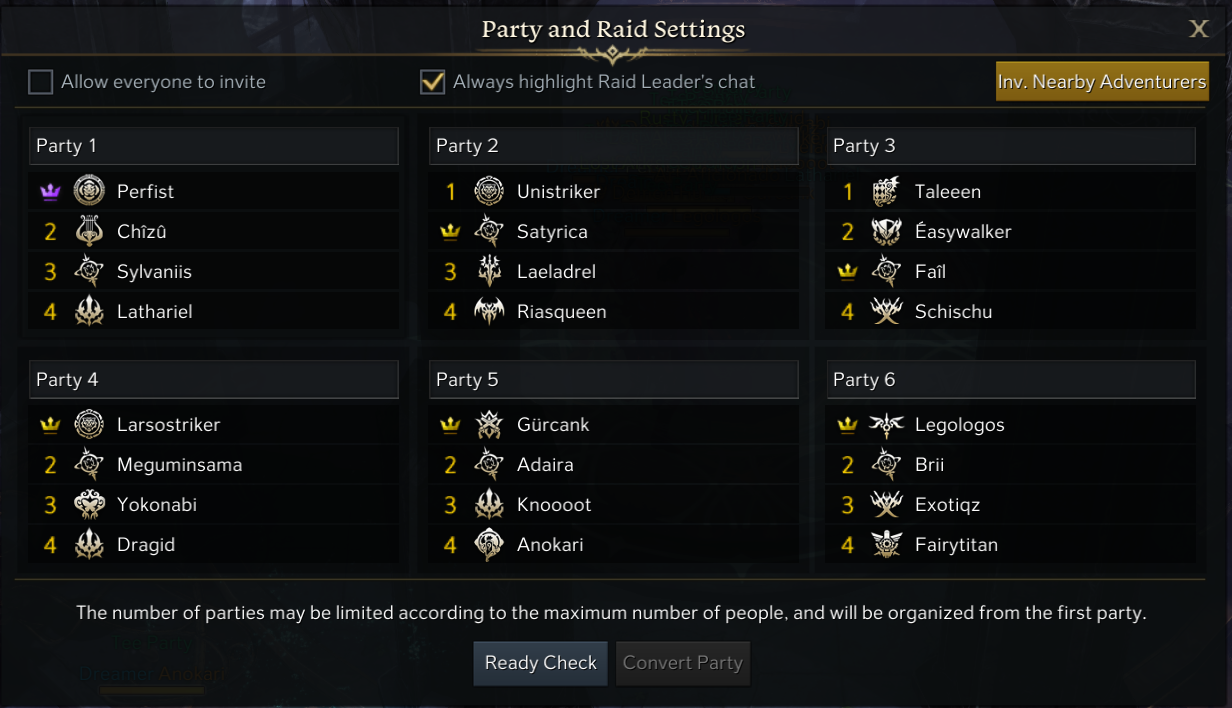Click the class icon beside Yokonabi
The image size is (1232, 708).
pos(89,504)
